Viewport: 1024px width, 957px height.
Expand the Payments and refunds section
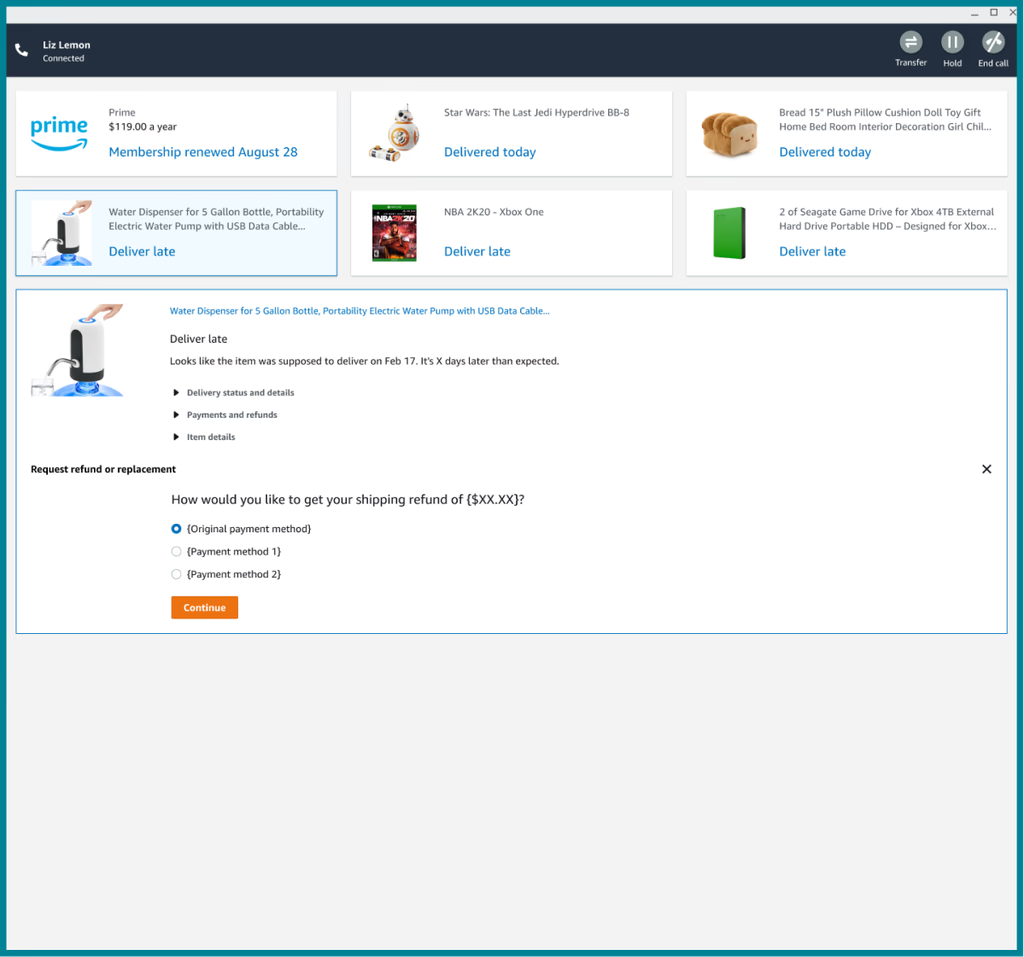tap(231, 415)
